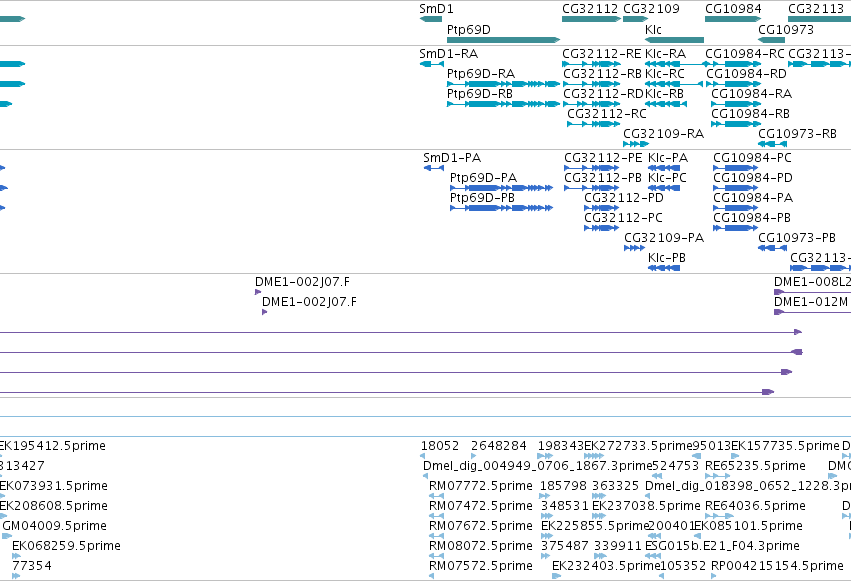Click the CG10984-RC transcript label
The height and width of the screenshot is (581, 851).
pyautogui.click(x=745, y=54)
